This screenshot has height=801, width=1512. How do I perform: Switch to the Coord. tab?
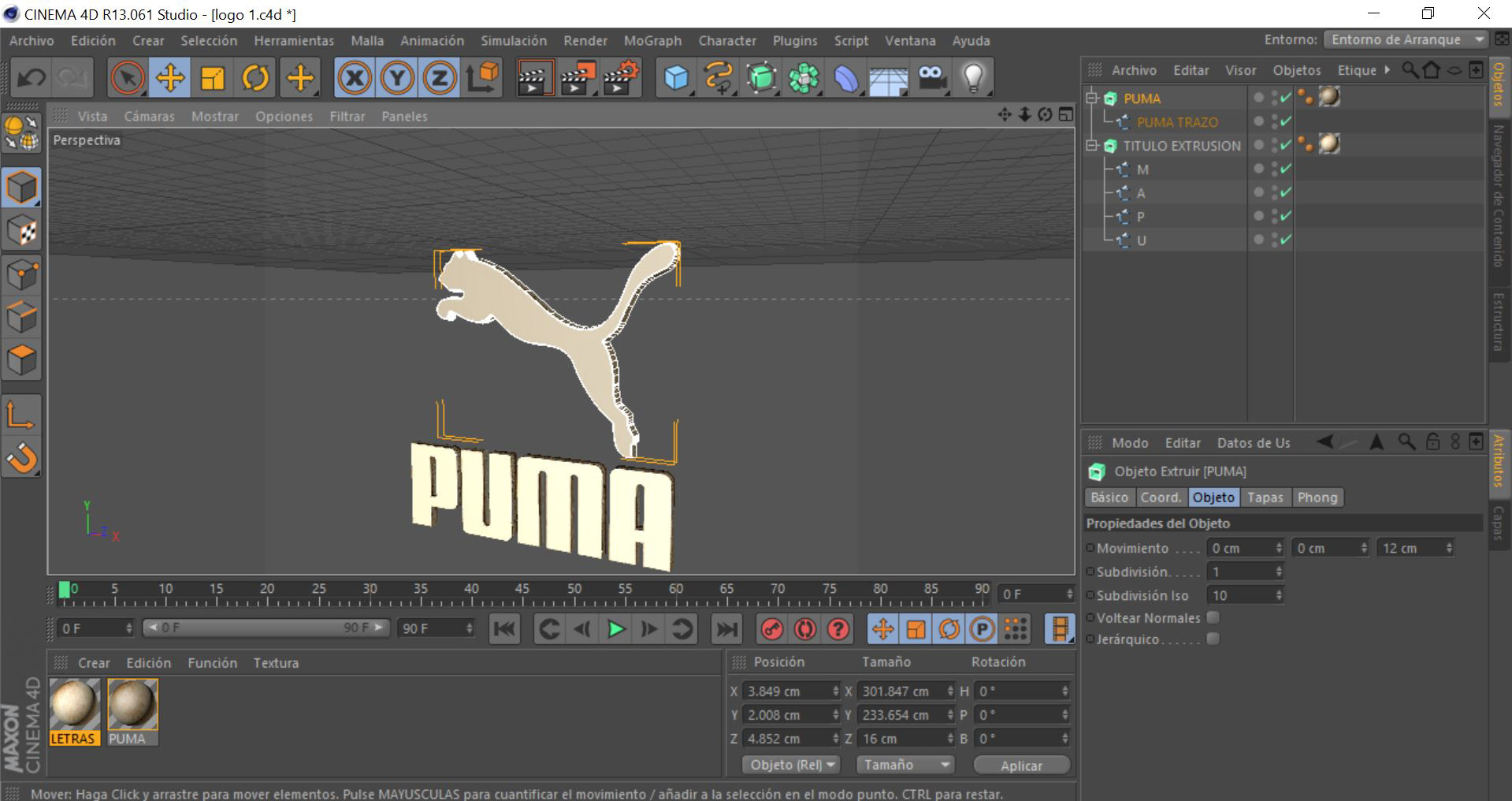(1161, 497)
